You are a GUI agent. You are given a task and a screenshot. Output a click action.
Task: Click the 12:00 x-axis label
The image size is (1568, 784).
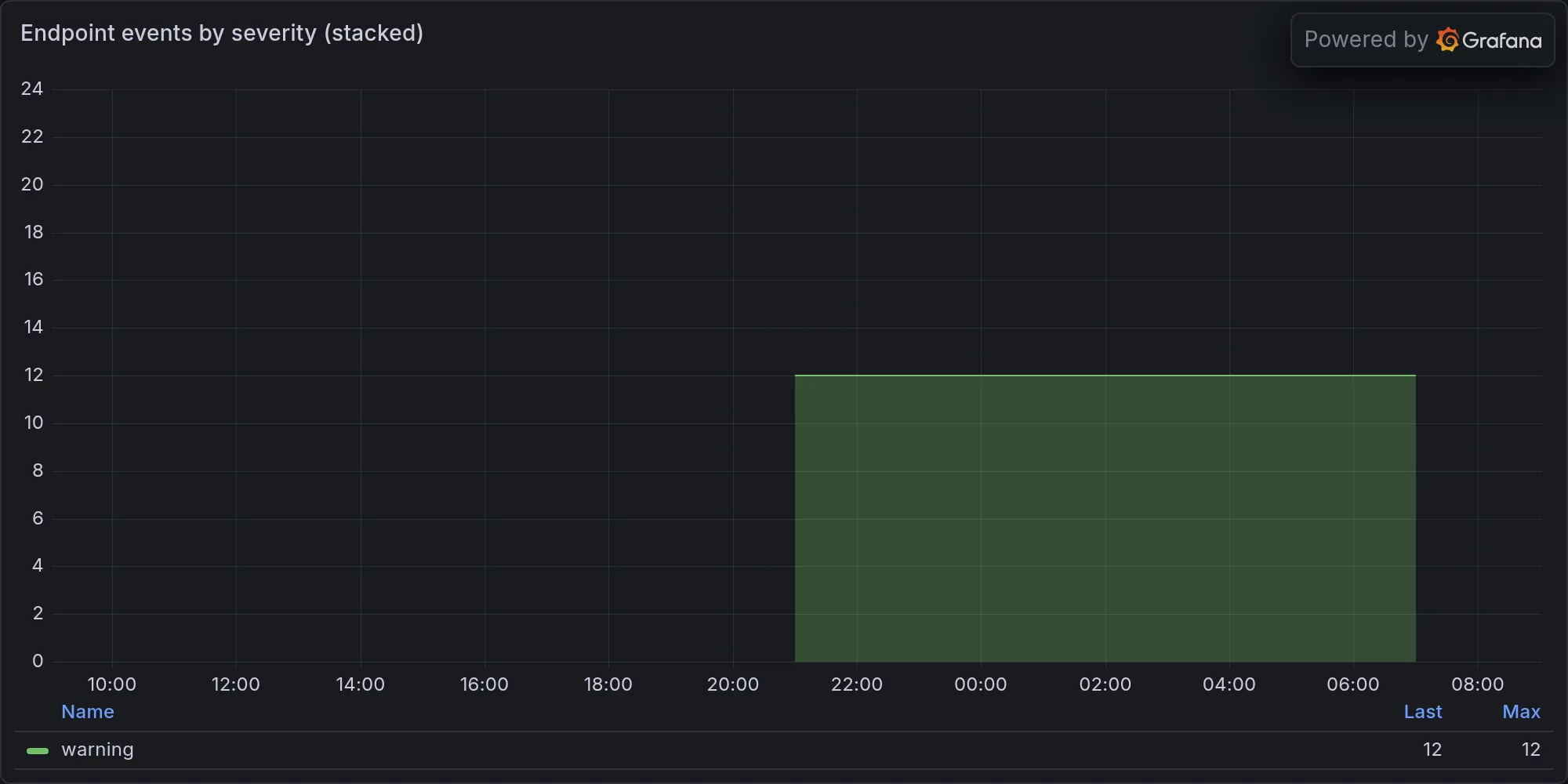236,684
